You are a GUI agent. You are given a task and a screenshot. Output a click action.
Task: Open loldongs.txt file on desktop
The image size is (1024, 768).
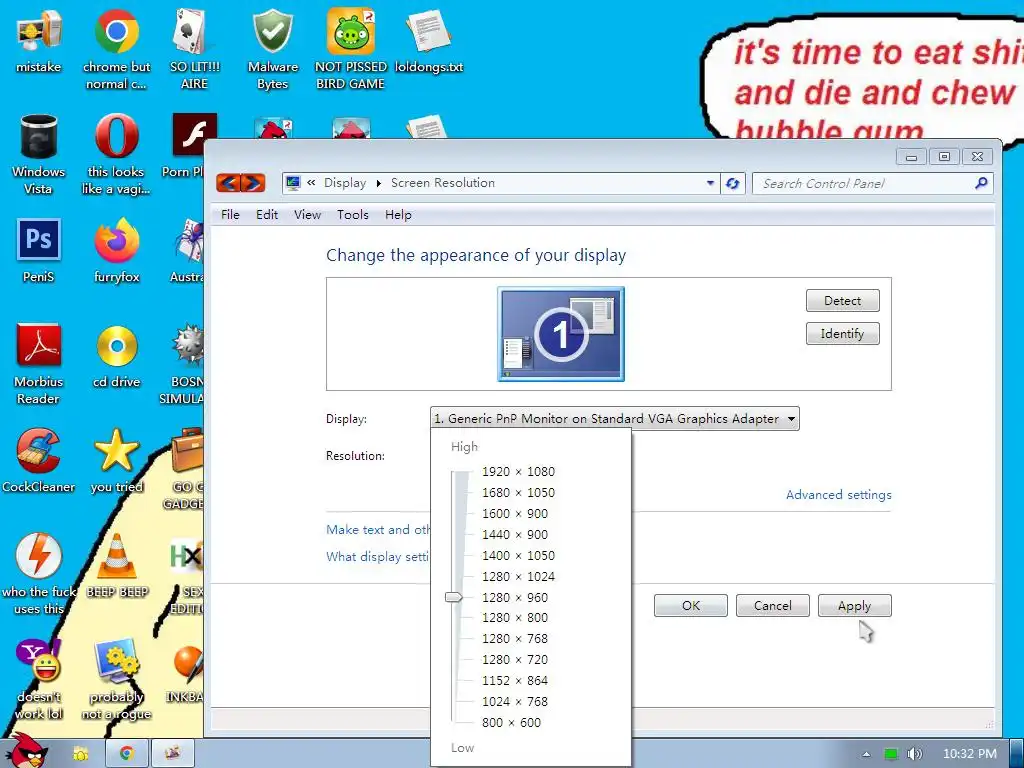coord(428,40)
